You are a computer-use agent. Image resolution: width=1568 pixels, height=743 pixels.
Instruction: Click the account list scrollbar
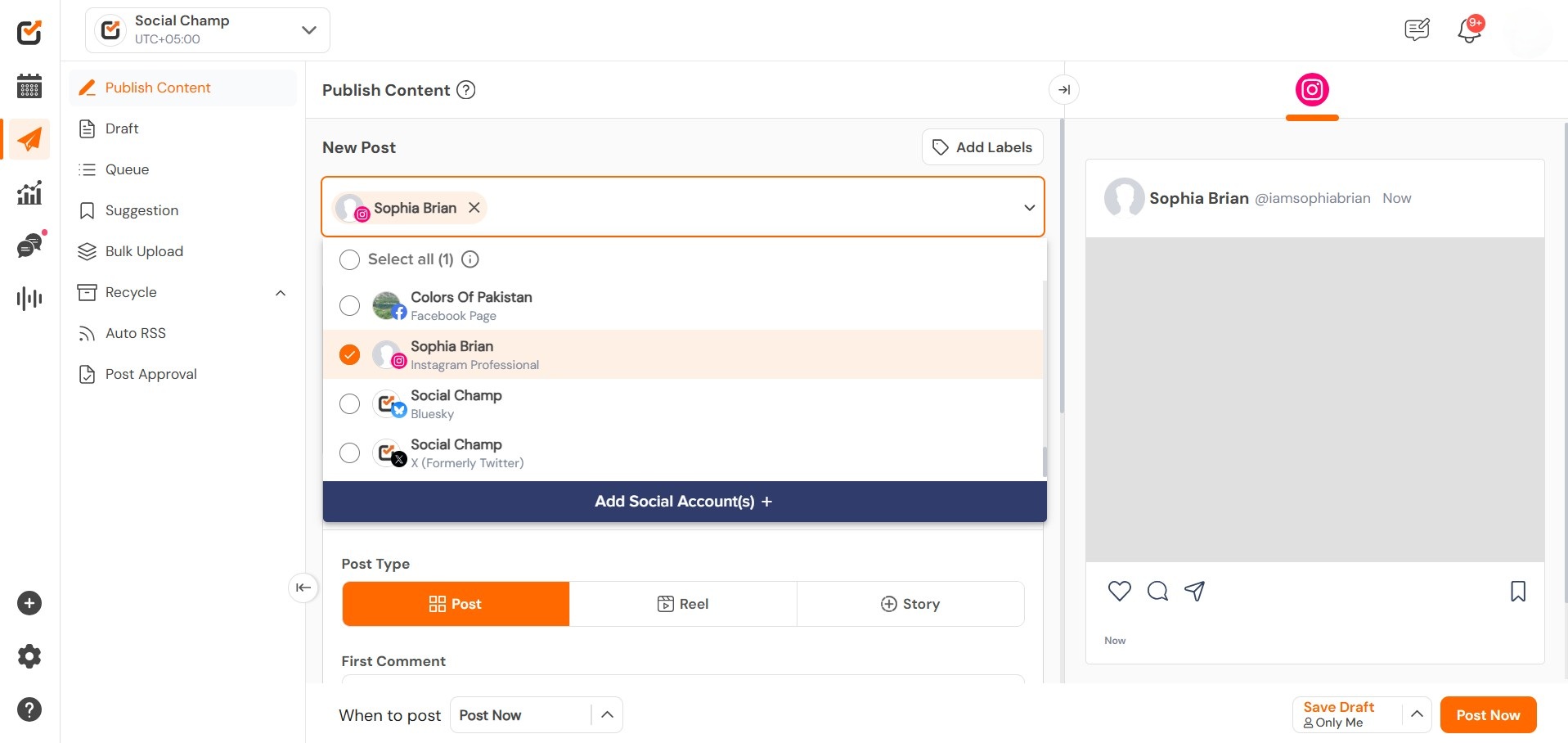[1045, 462]
